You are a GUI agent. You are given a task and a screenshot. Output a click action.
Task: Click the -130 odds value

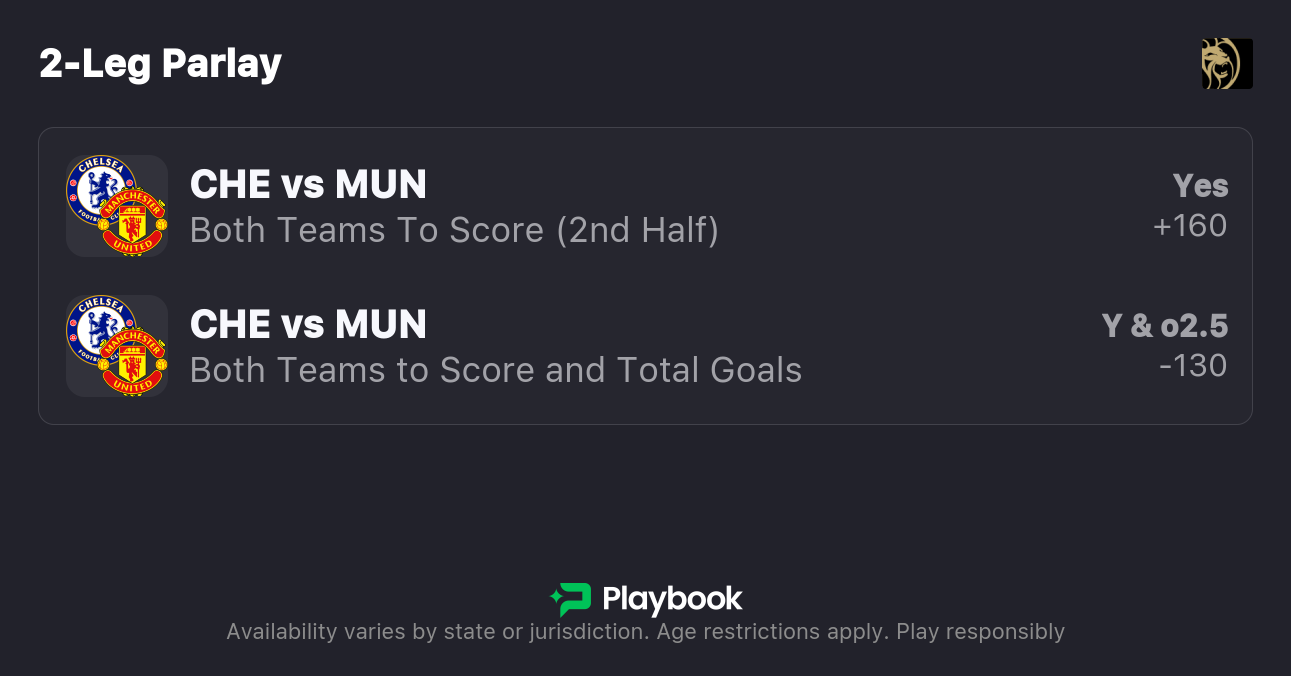[x=1192, y=366]
